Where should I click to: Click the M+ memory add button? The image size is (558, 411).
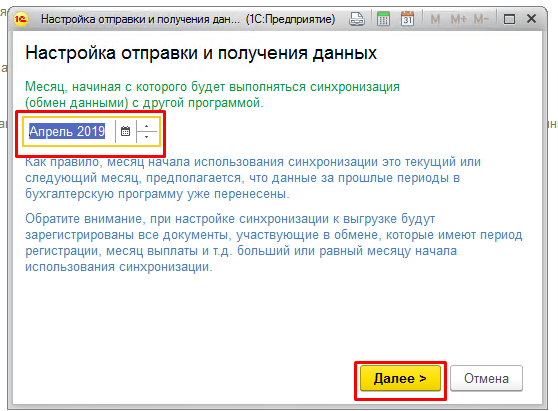pyautogui.click(x=459, y=19)
